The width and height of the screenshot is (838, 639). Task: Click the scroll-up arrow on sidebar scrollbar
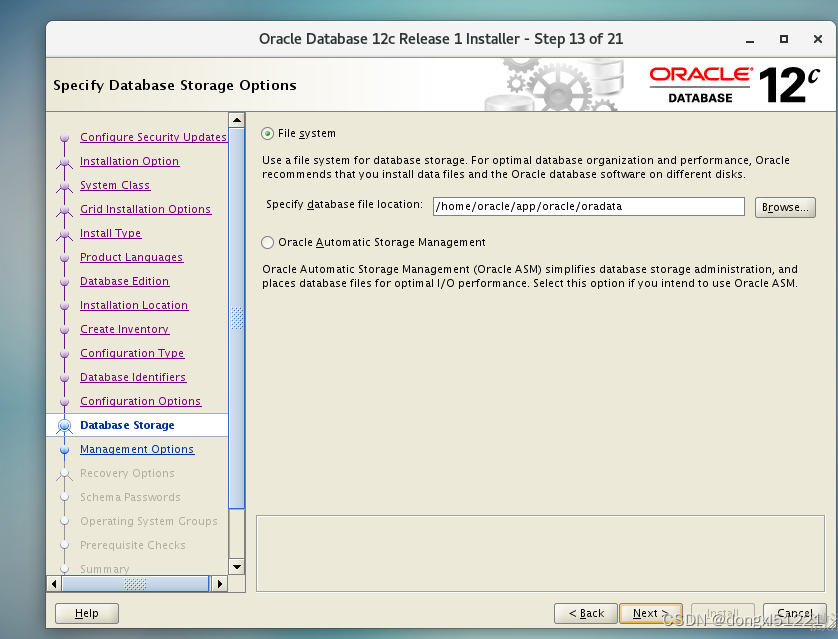236,119
